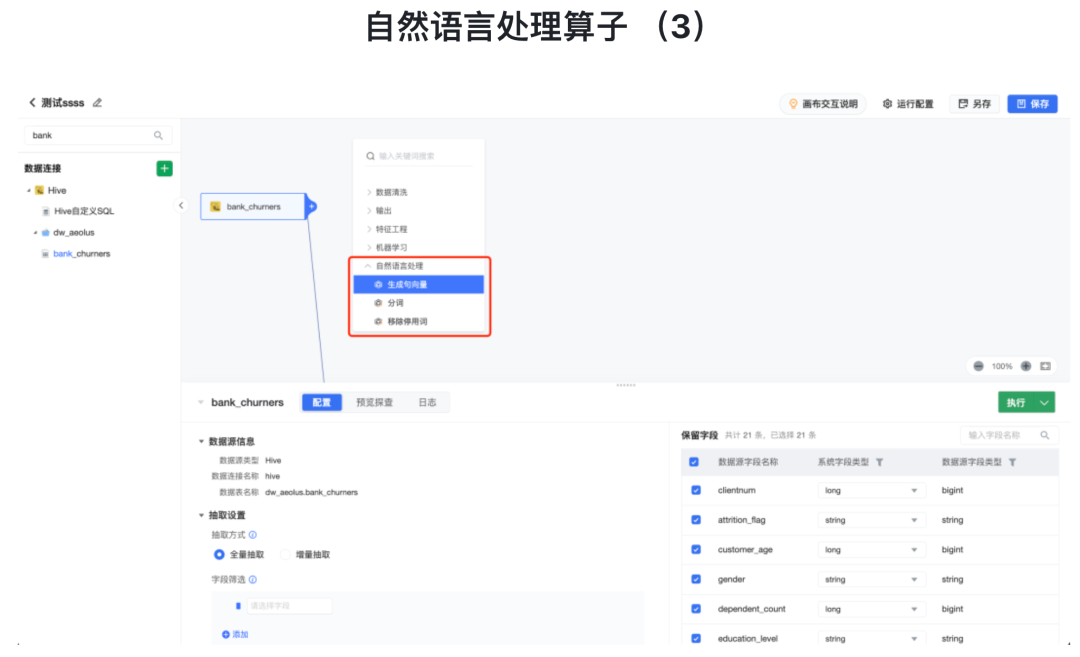The width and height of the screenshot is (1080, 657).
Task: Click the 保存 save button
Action: coord(1032,103)
